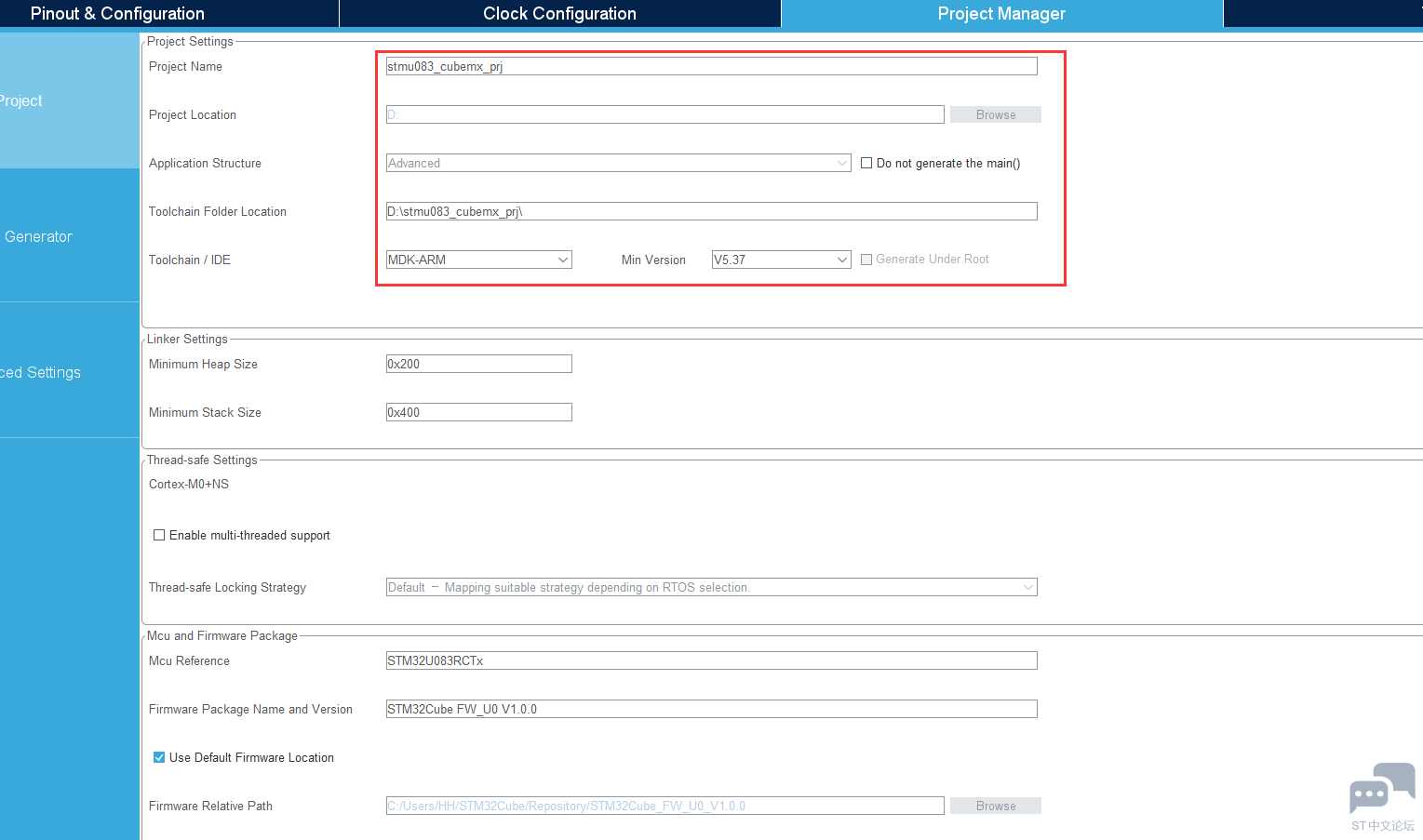This screenshot has height=840, width=1423.
Task: Expand the Thread-safe Locking Strategy dropdown
Action: pos(711,587)
